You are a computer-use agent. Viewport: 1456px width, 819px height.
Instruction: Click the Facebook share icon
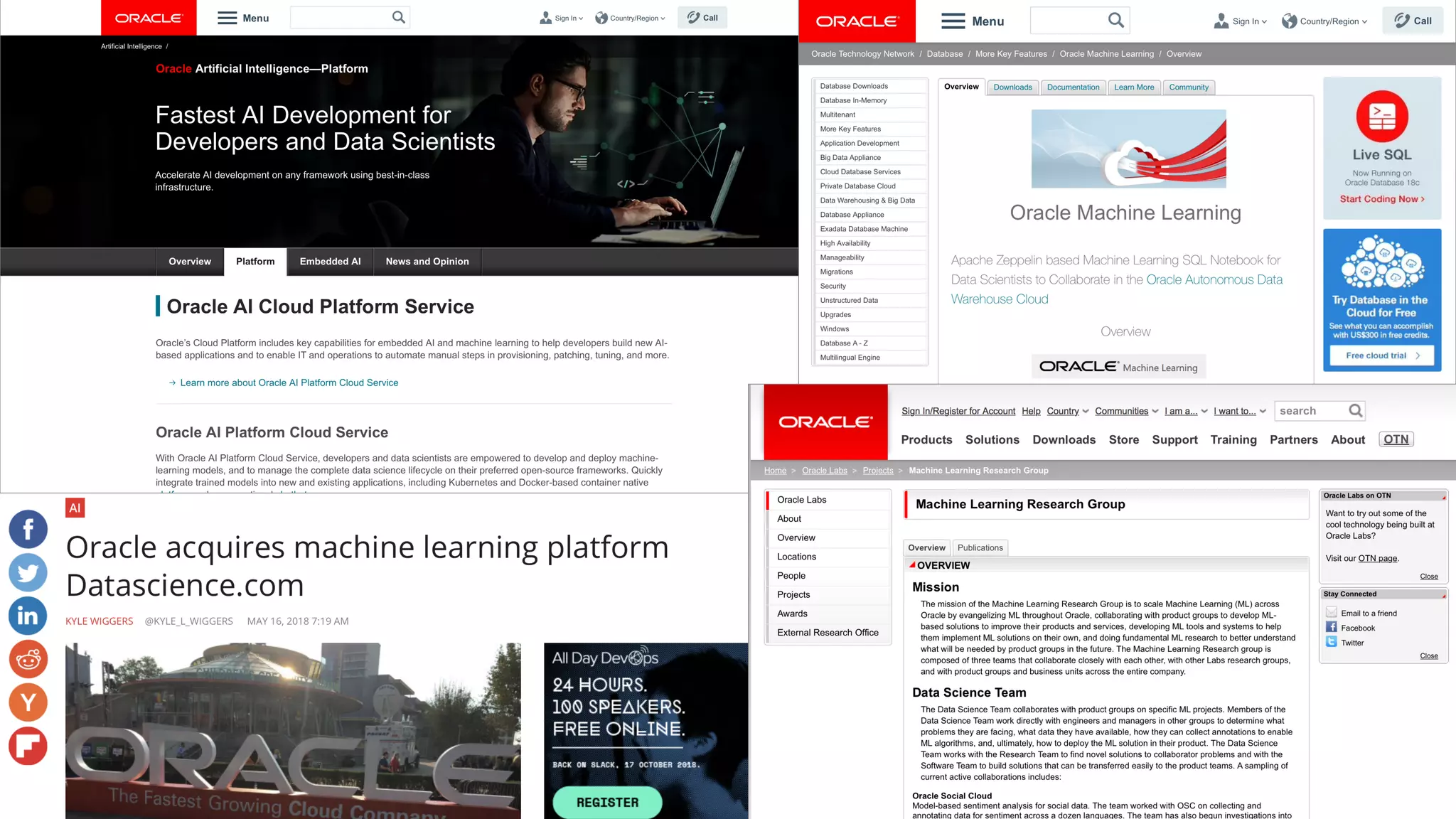[28, 529]
